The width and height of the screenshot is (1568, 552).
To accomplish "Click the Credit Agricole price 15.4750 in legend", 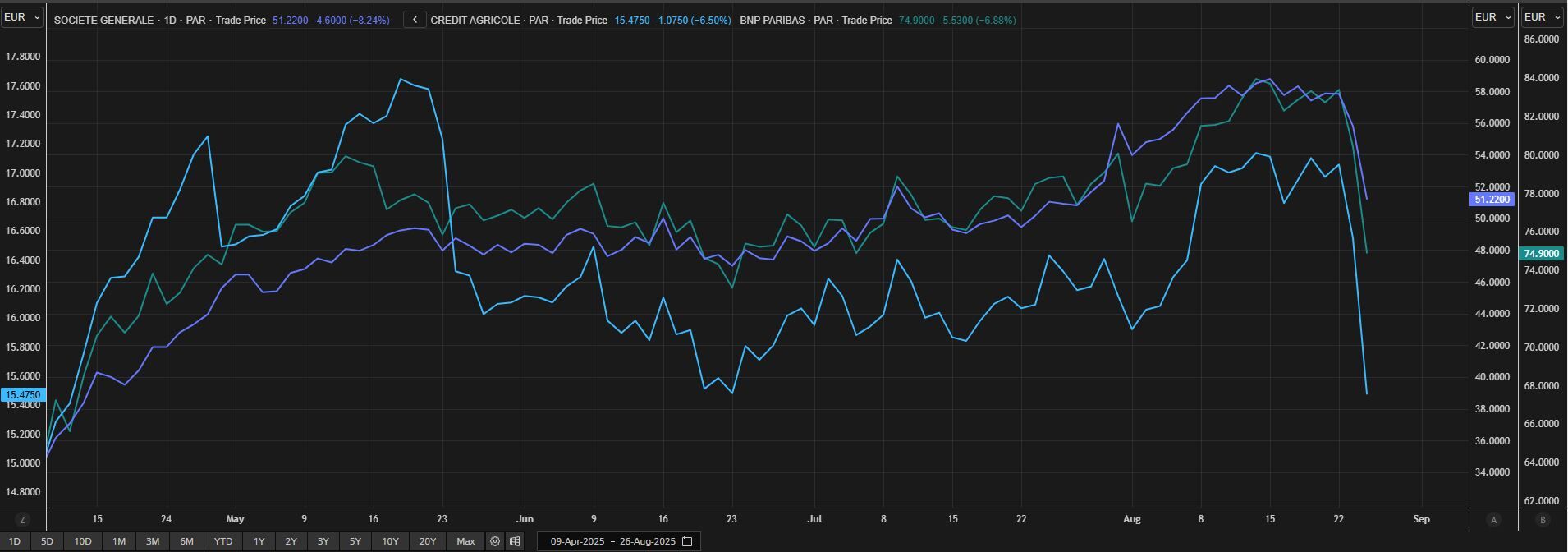I will [x=631, y=20].
